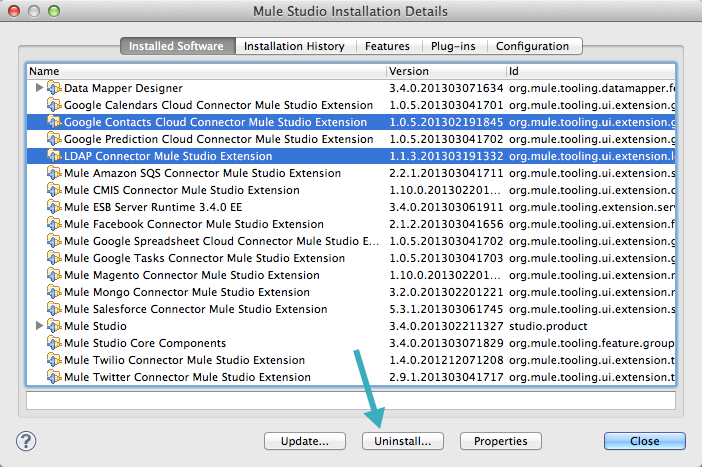Click the red window close button
The image size is (702, 467).
click(x=14, y=11)
